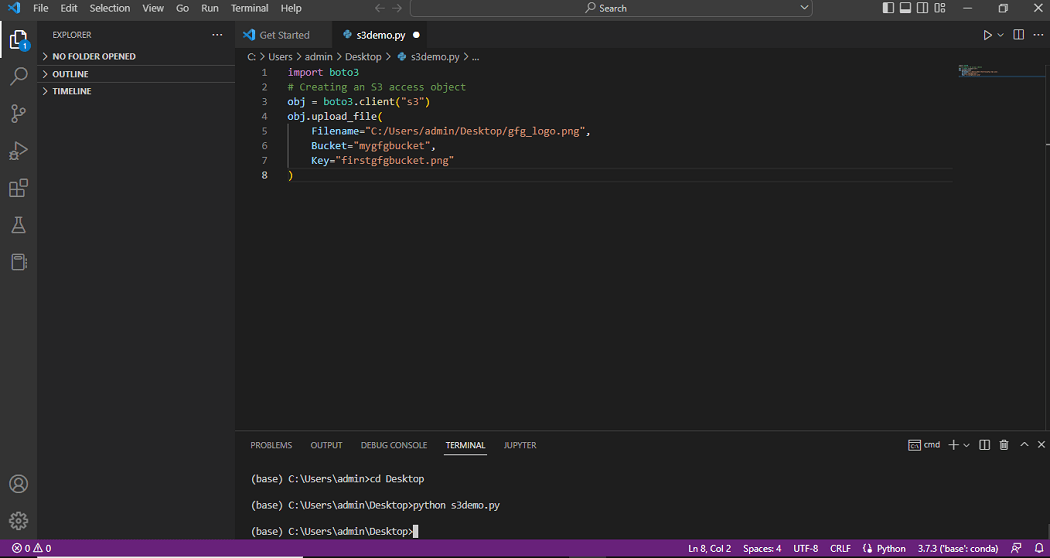Open the Search view in activity bar
1050x558 pixels.
pyautogui.click(x=18, y=76)
